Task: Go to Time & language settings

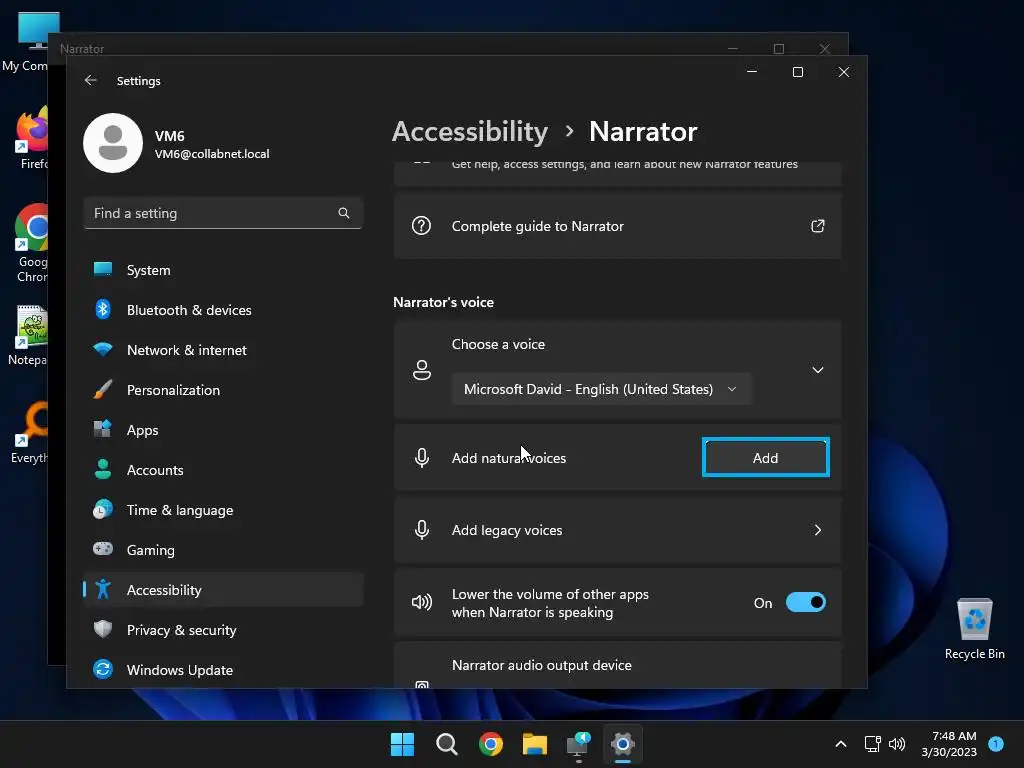Action: pyautogui.click(x=223, y=509)
